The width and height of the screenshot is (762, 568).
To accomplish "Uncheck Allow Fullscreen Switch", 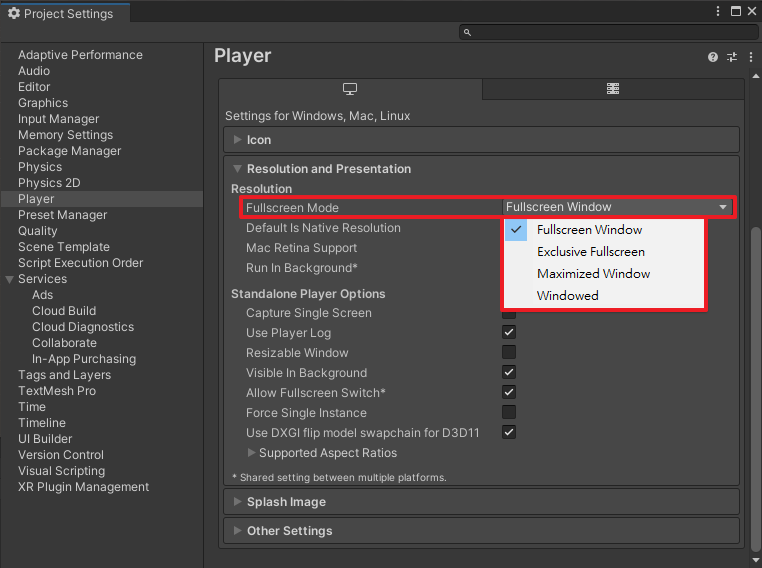I will click(x=509, y=392).
